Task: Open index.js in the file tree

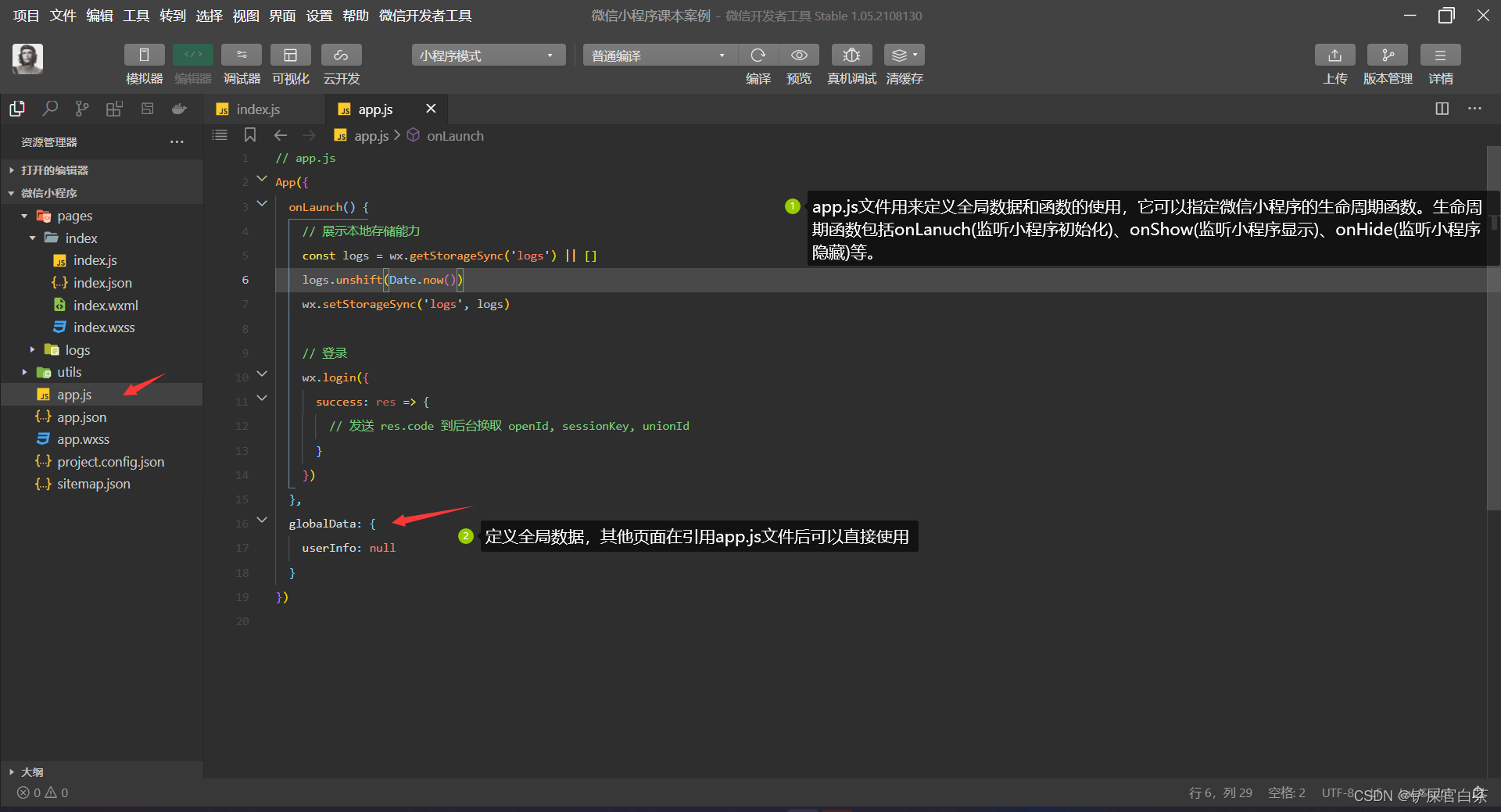Action: 102,260
